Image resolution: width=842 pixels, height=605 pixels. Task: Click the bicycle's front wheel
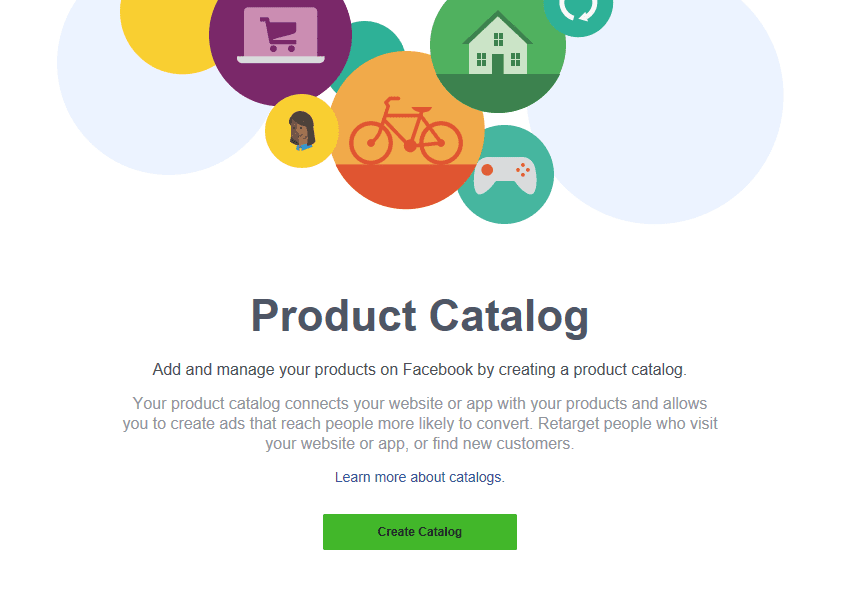click(x=438, y=140)
